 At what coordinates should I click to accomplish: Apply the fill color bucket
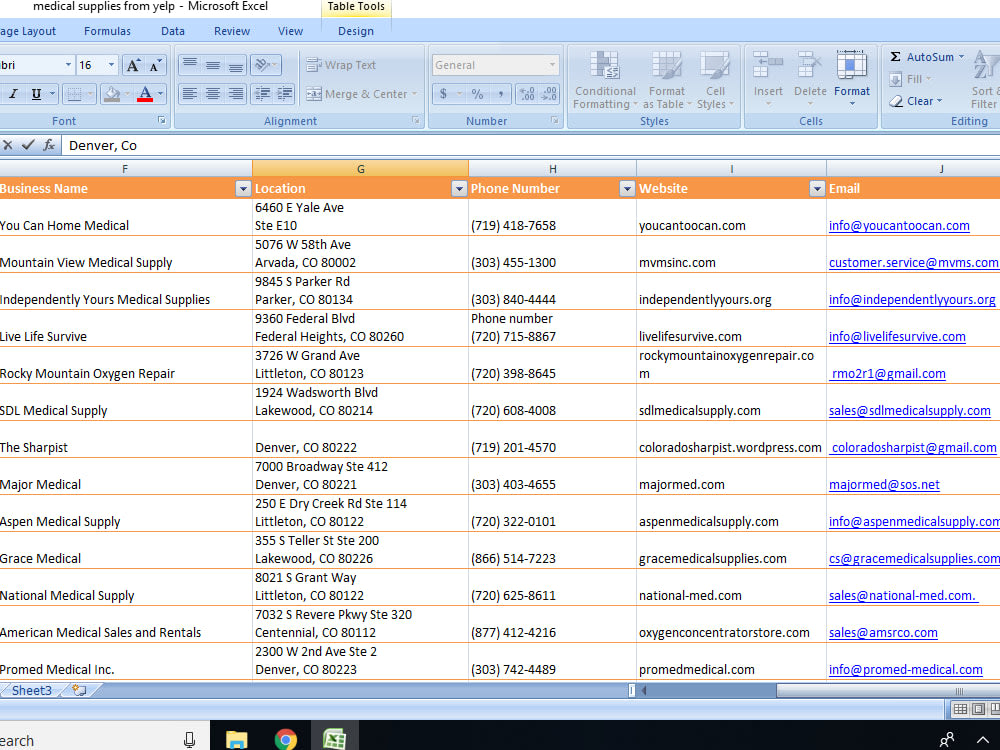tap(112, 94)
